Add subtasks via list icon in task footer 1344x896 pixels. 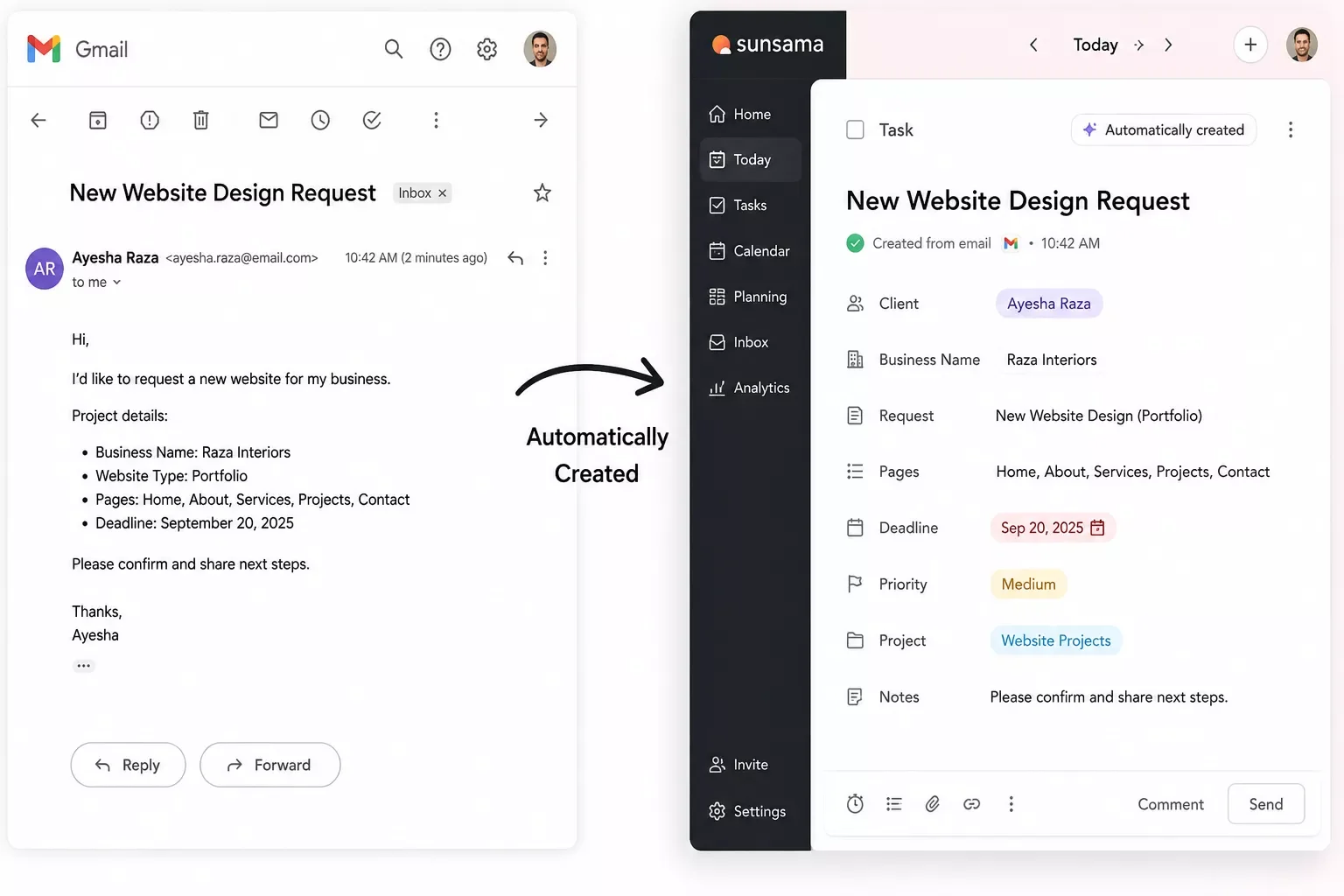click(893, 804)
